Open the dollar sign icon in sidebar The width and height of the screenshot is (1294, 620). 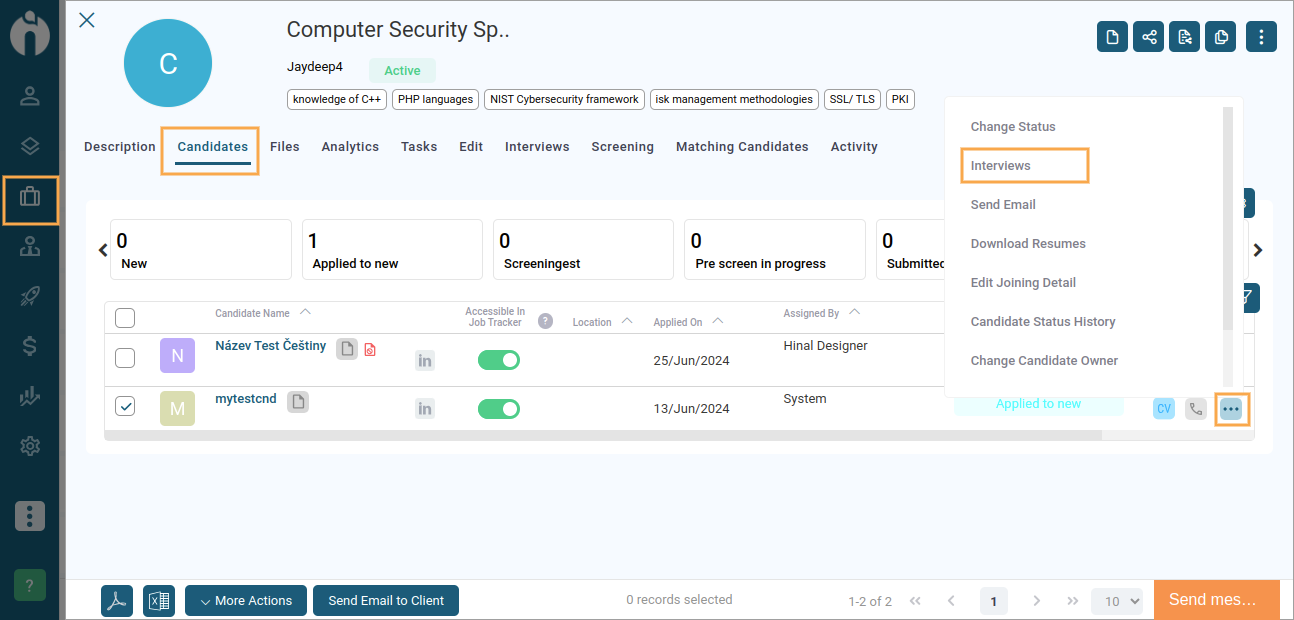30,347
